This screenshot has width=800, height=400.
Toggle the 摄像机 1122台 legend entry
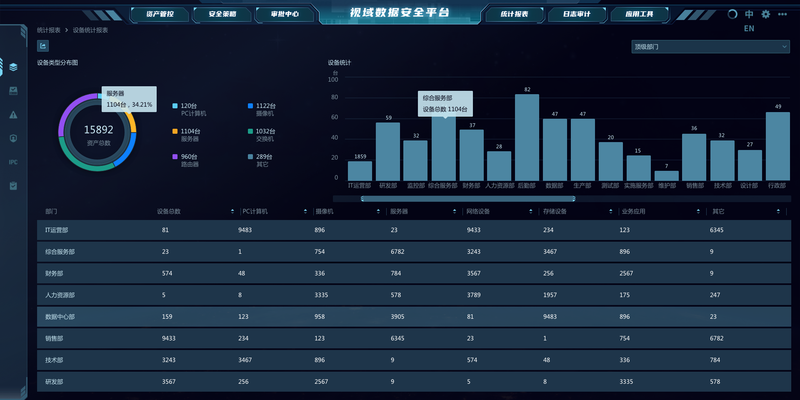(x=262, y=109)
